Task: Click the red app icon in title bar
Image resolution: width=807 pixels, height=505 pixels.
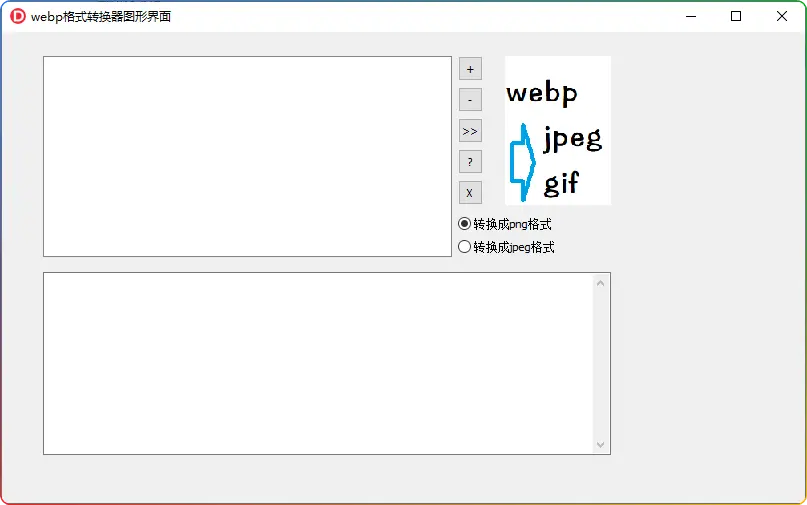Action: pos(17,16)
